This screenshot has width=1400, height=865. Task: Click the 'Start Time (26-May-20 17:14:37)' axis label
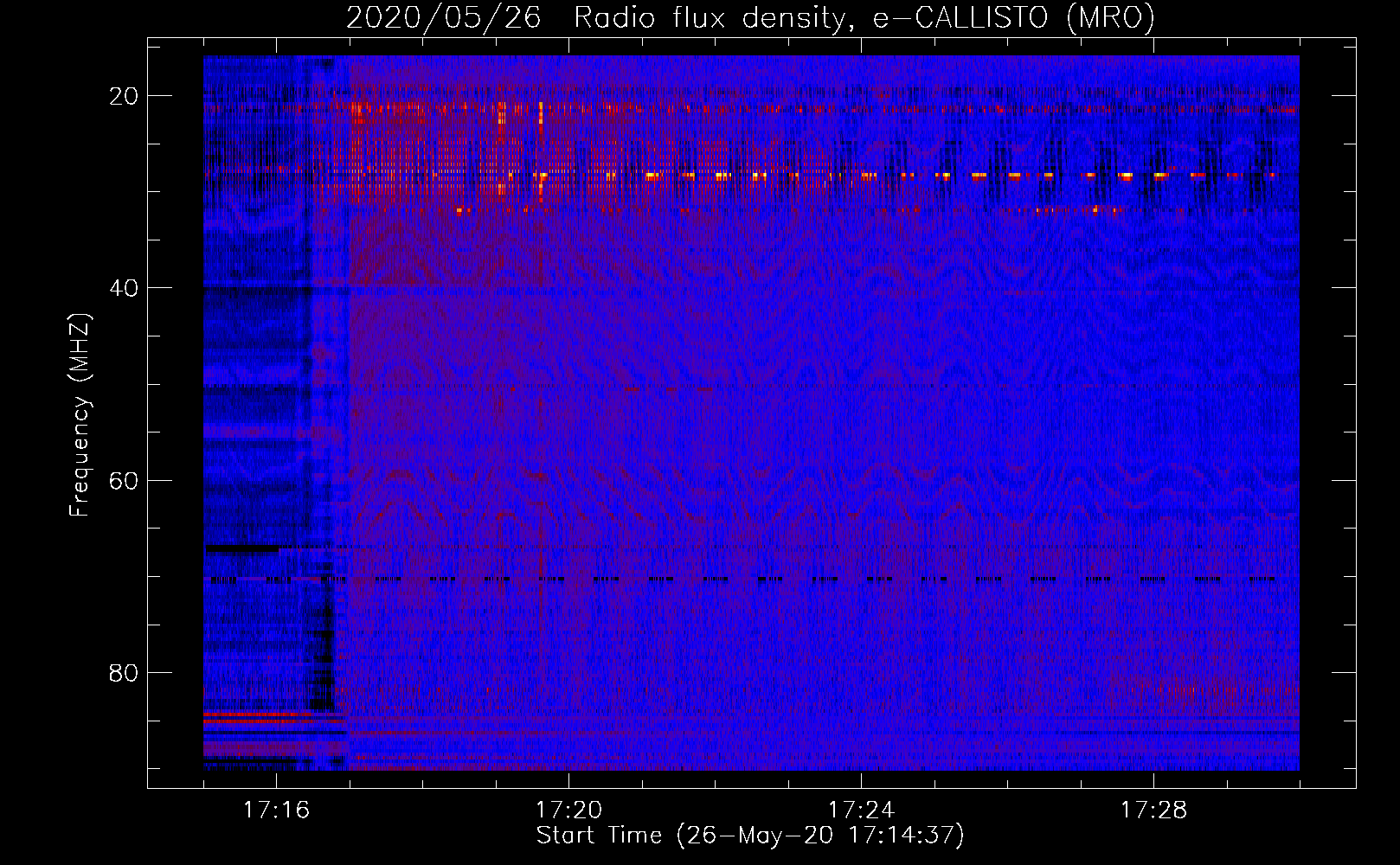[x=750, y=836]
